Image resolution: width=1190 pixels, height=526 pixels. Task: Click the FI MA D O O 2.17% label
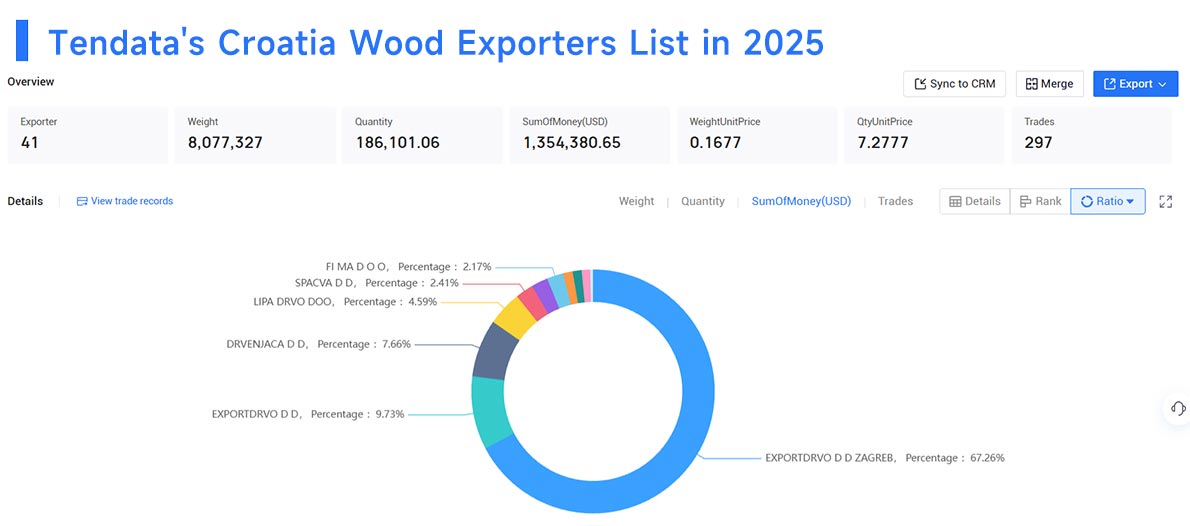408,266
